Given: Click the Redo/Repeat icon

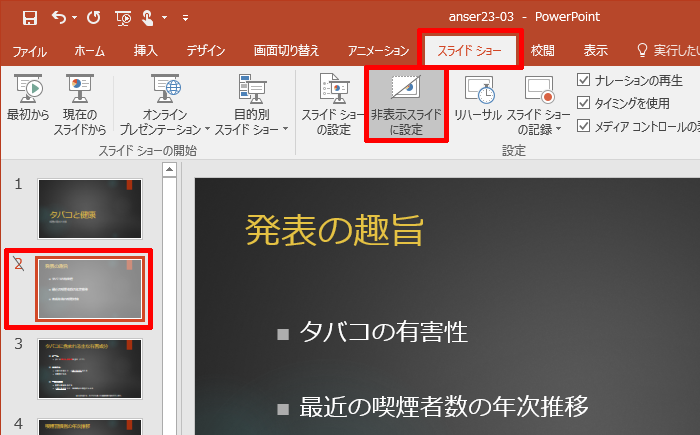Looking at the screenshot, I should point(93,18).
